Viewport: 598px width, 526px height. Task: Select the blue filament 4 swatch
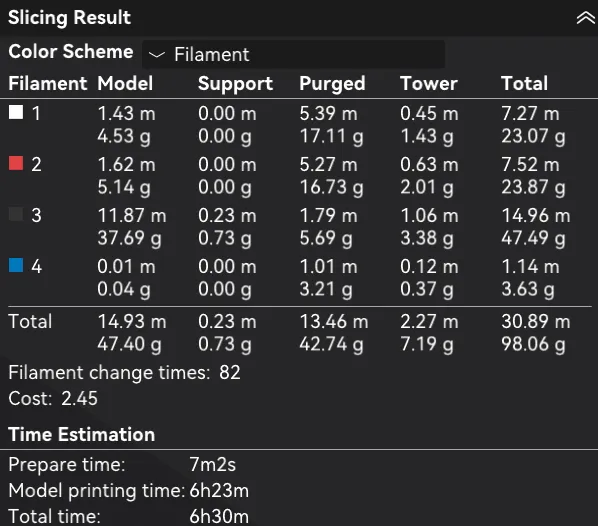click(x=16, y=265)
